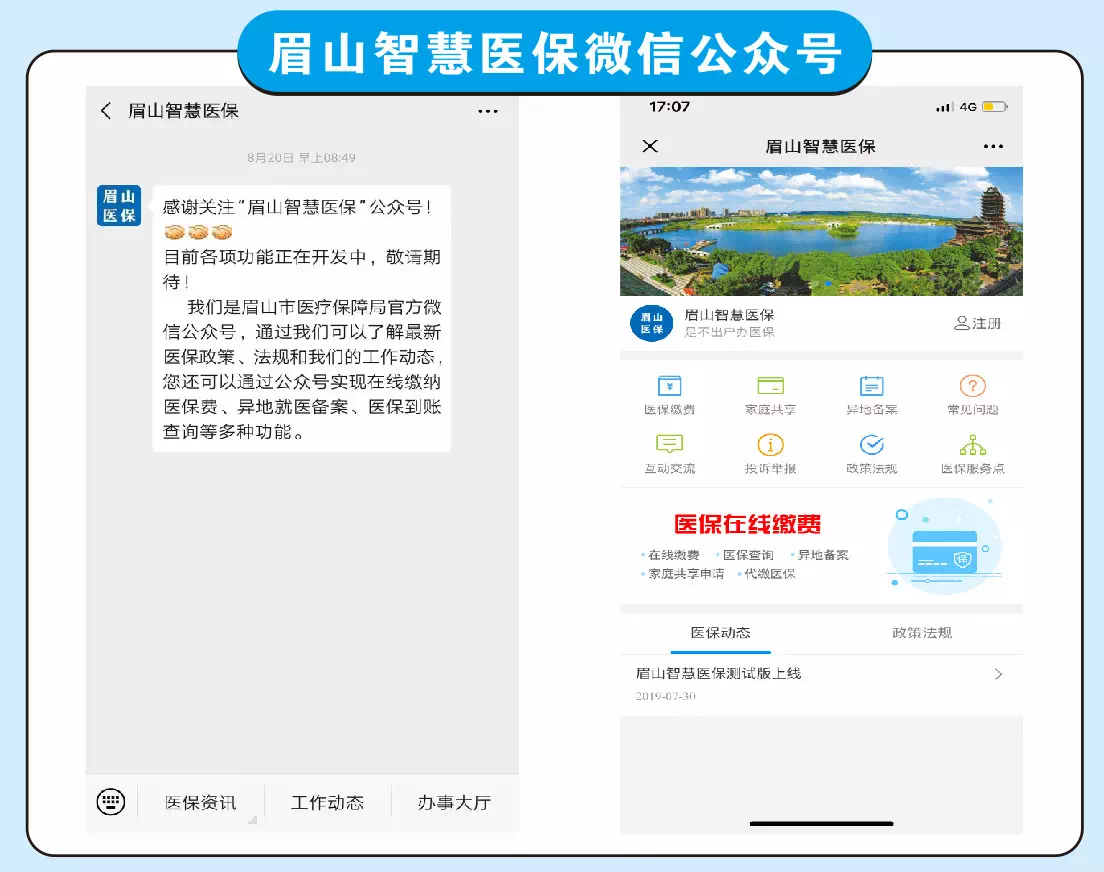Tap the round 眉山医保 logo
The image size is (1104, 872).
[x=651, y=323]
